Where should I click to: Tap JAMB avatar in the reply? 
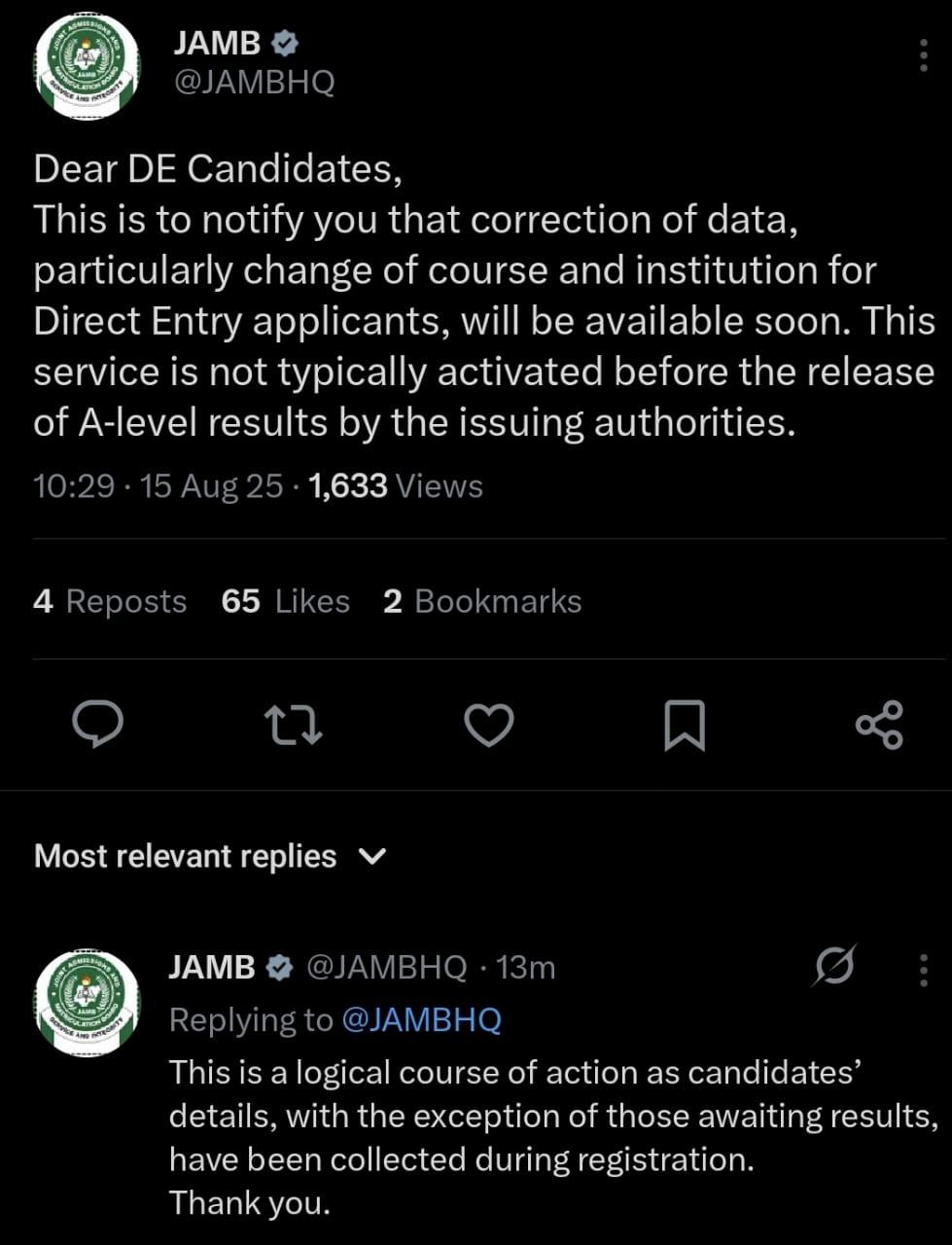(x=87, y=1003)
